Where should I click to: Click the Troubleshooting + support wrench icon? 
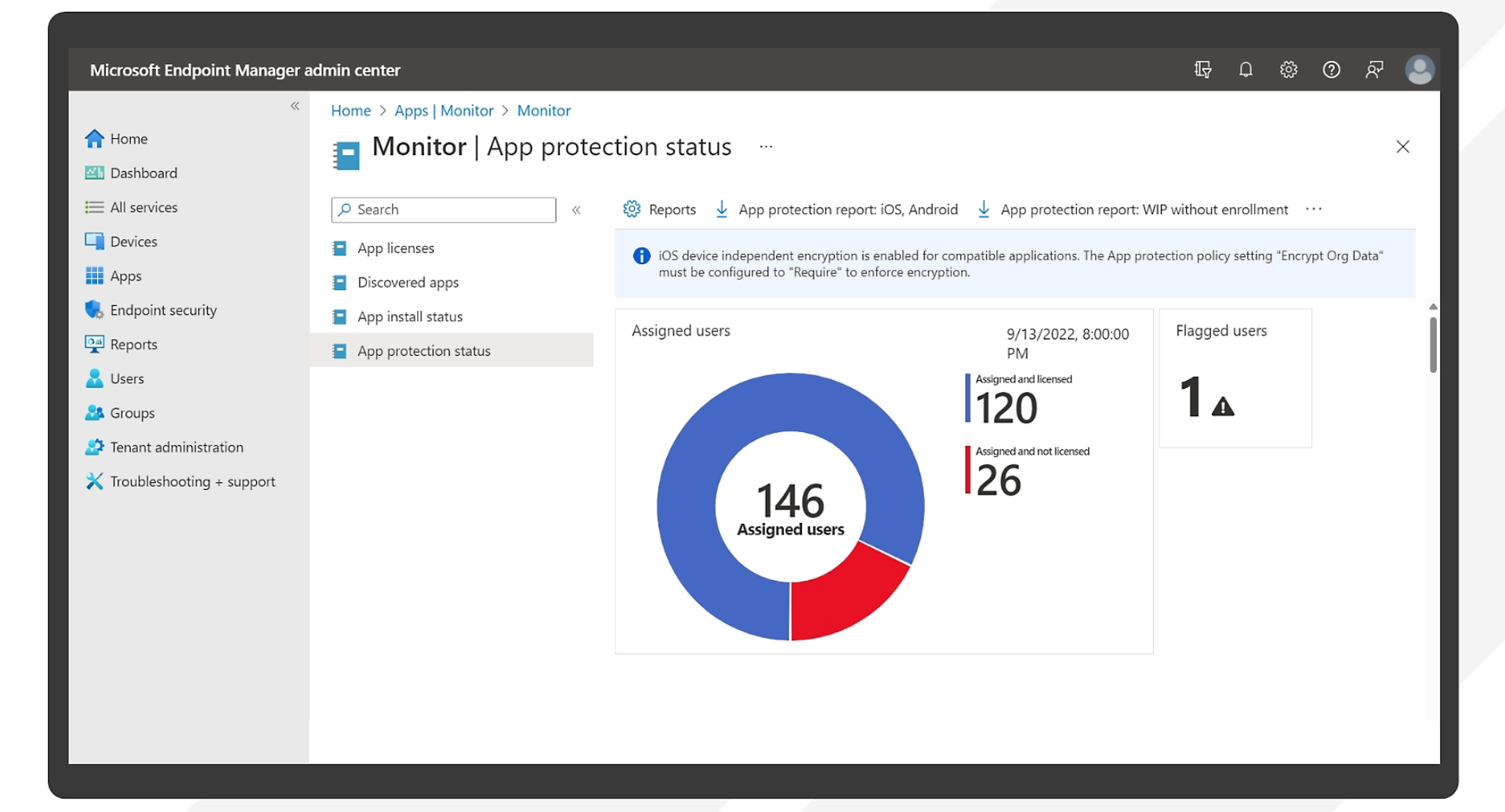coord(94,481)
